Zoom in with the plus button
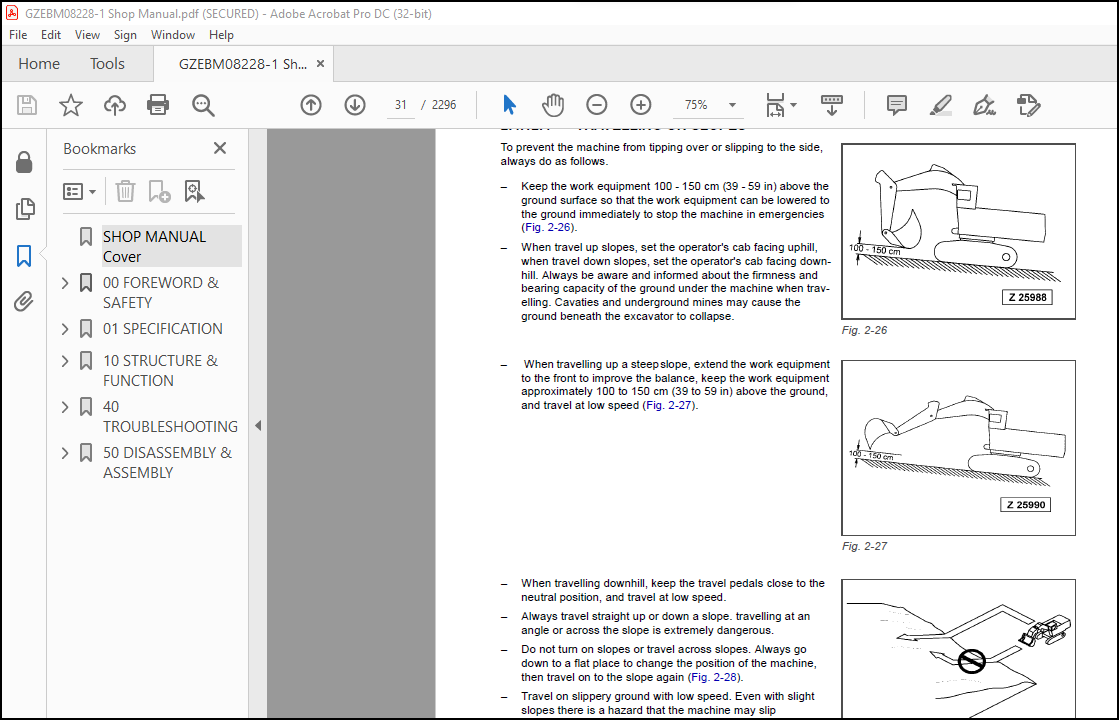Viewport: 1119px width, 720px height. [641, 105]
